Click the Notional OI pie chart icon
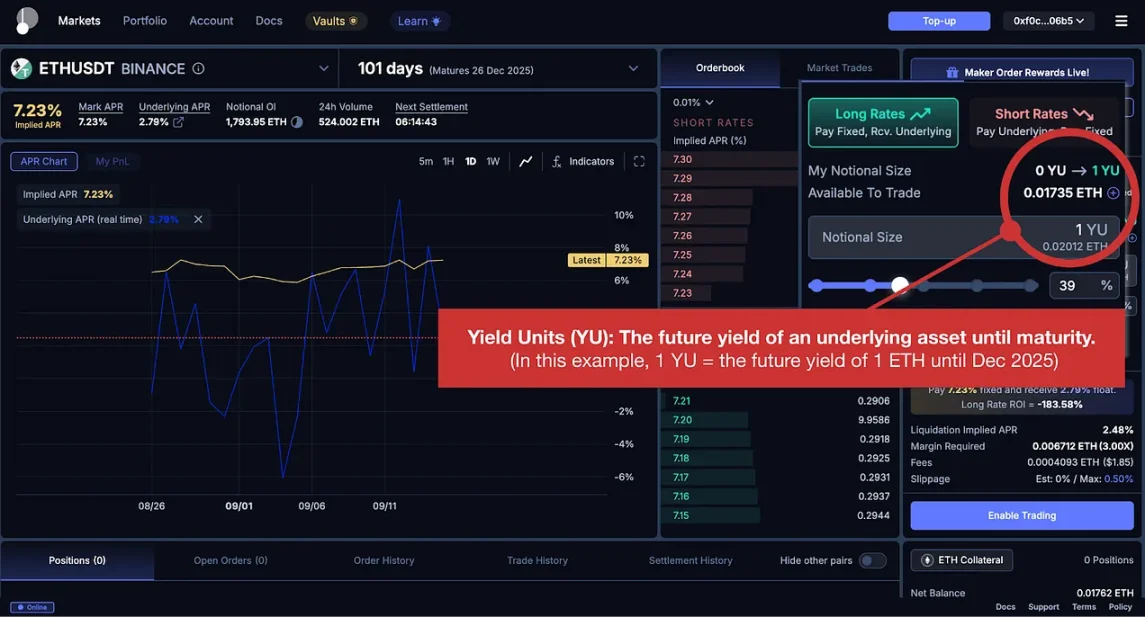1145x617 pixels. (296, 122)
